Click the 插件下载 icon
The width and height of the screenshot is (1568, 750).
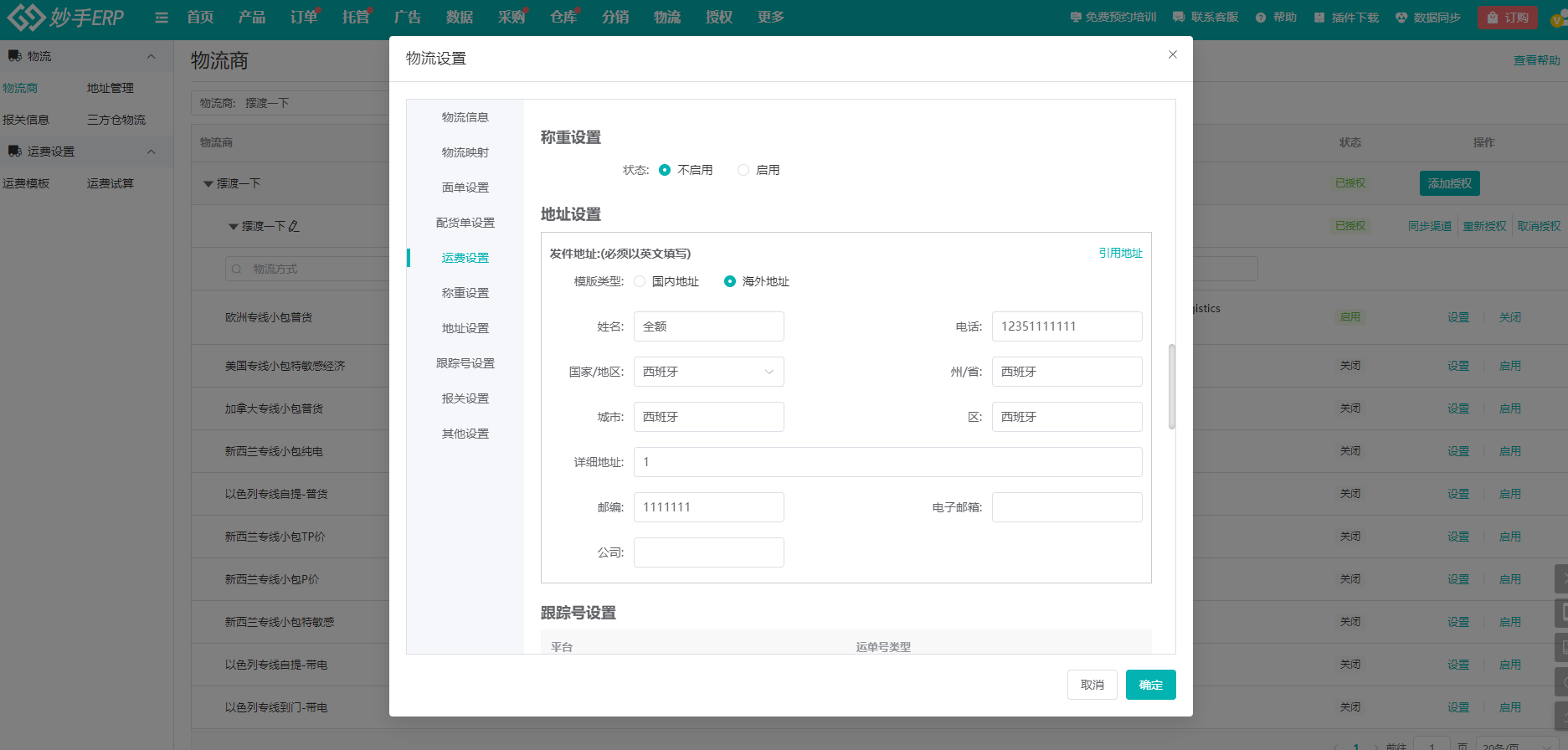pos(1319,18)
